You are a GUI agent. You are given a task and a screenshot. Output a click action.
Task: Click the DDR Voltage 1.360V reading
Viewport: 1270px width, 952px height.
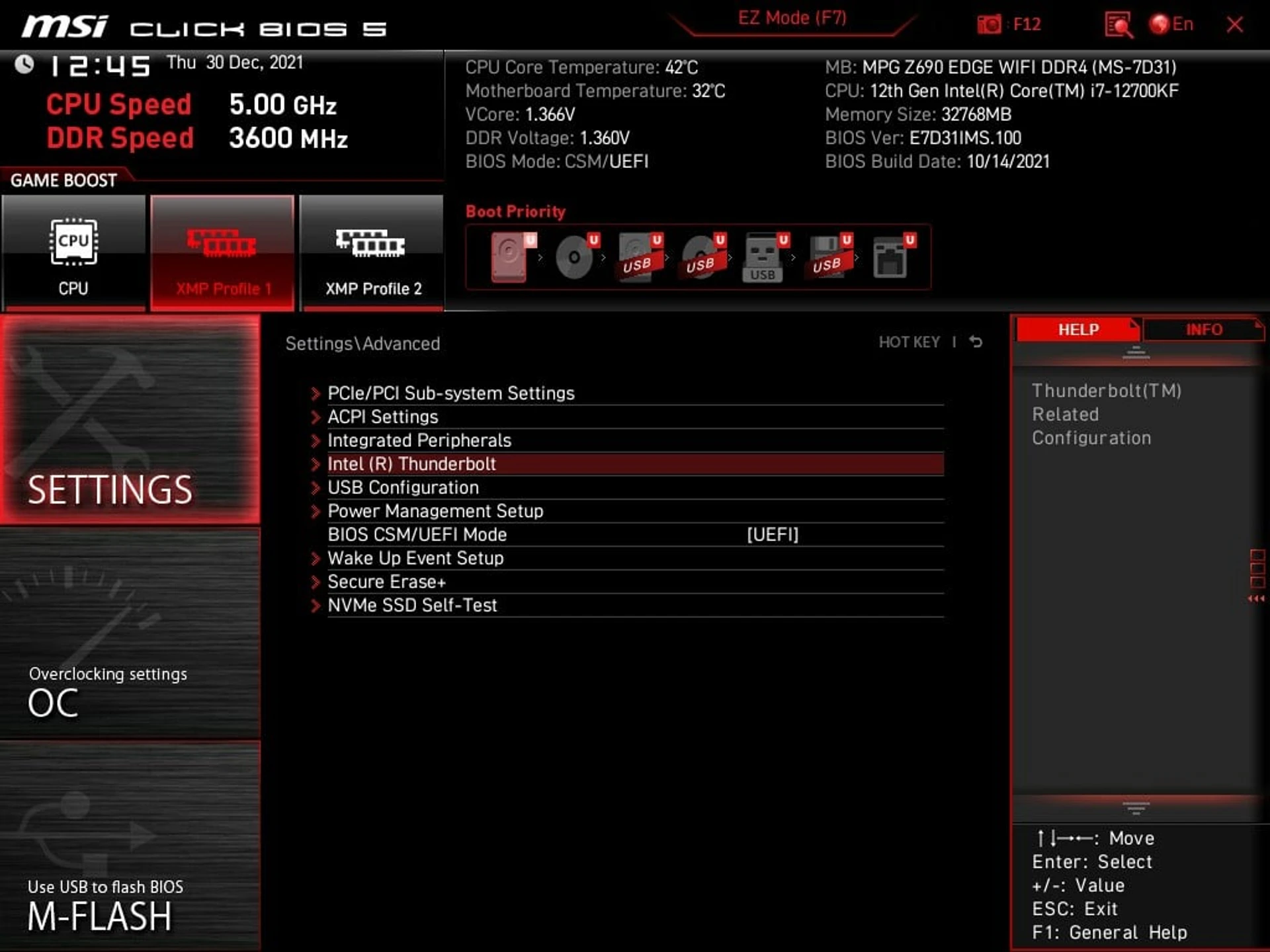coord(547,138)
